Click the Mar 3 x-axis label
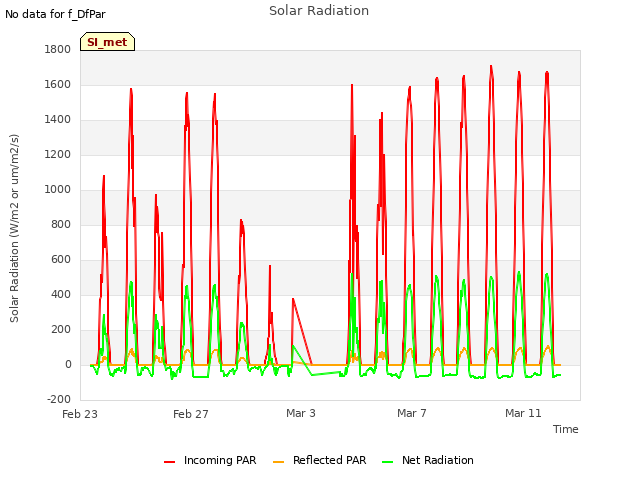The image size is (640, 480). [x=301, y=413]
